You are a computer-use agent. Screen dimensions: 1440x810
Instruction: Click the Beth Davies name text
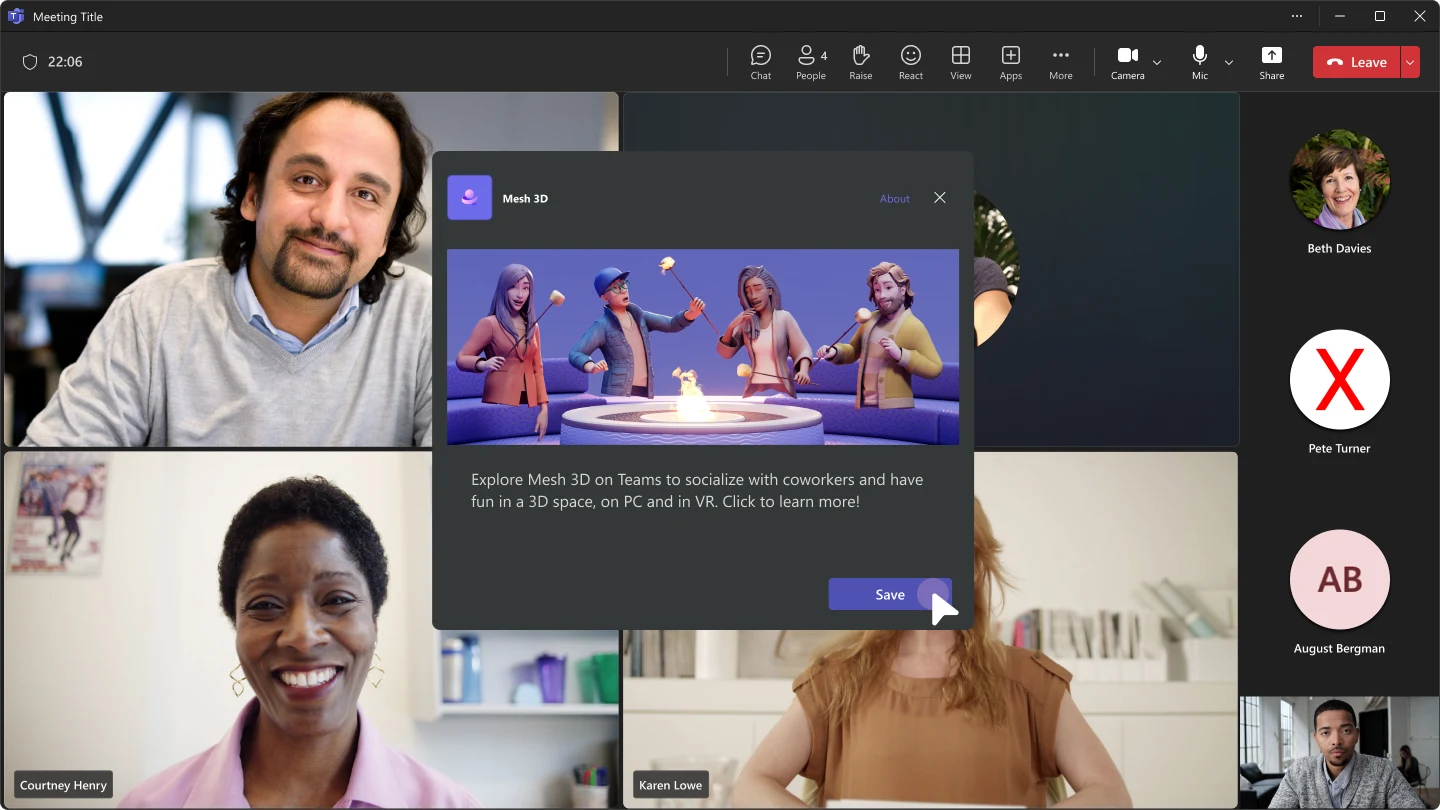click(x=1340, y=248)
